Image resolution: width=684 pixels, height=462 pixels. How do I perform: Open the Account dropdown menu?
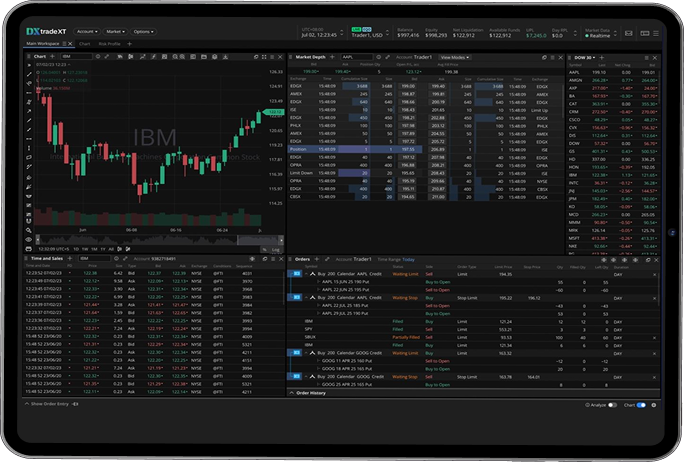(x=87, y=31)
